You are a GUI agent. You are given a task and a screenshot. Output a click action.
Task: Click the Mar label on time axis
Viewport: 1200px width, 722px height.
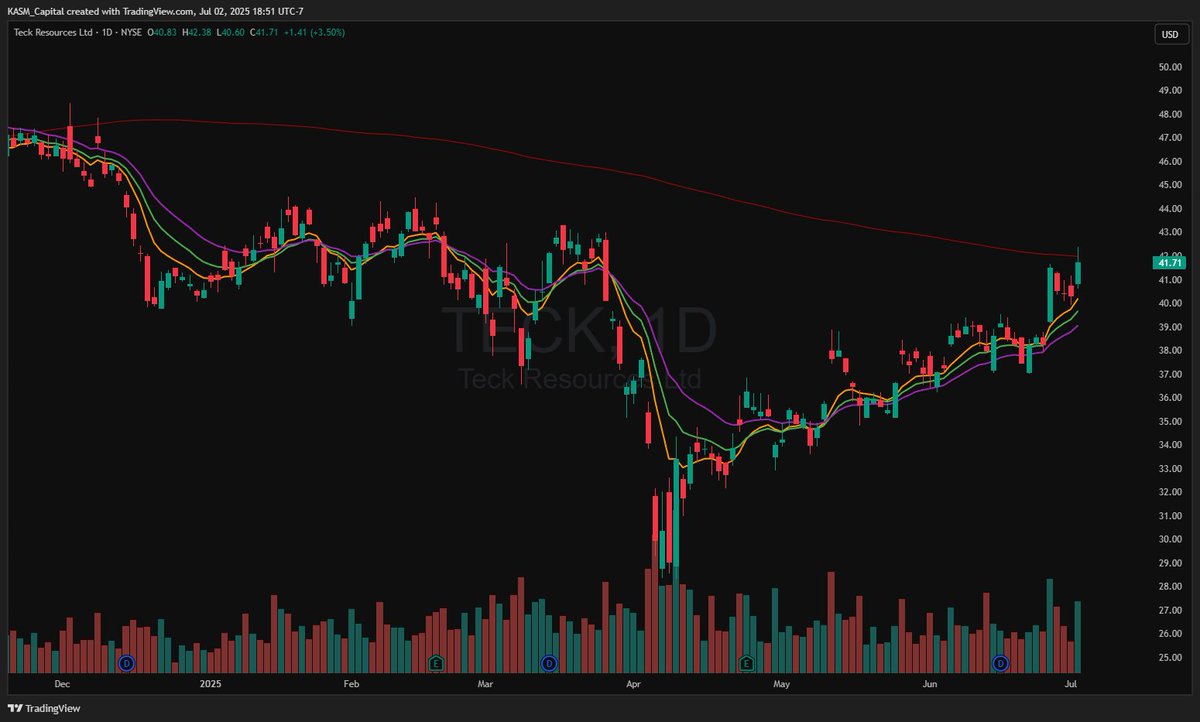pyautogui.click(x=486, y=685)
